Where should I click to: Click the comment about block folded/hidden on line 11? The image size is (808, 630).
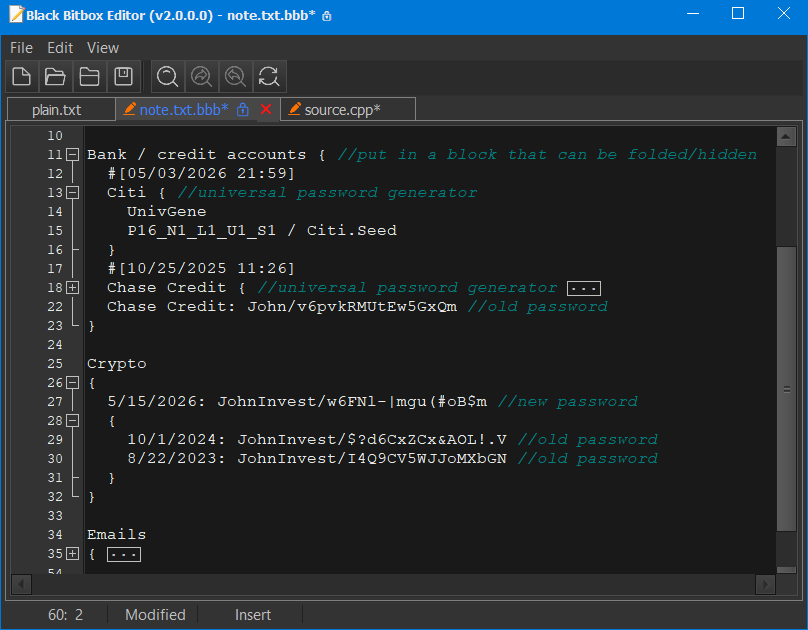547,155
